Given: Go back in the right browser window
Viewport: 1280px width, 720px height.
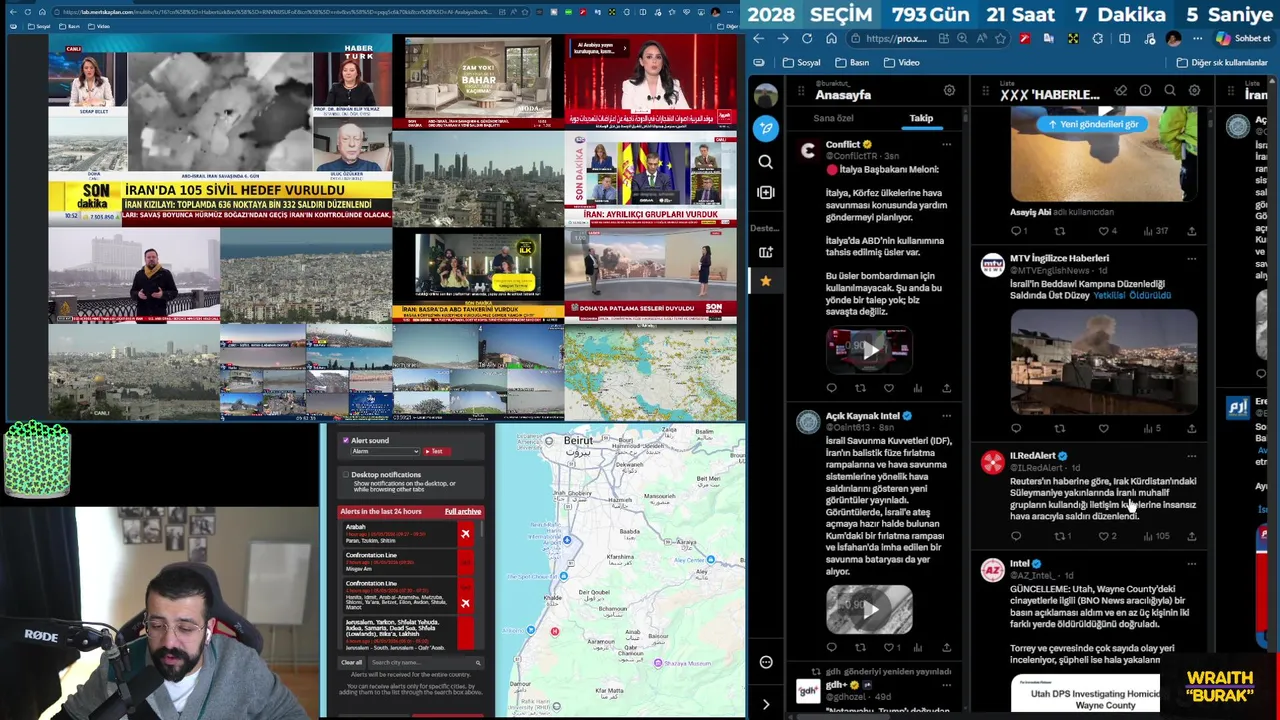Looking at the screenshot, I should pos(758,39).
